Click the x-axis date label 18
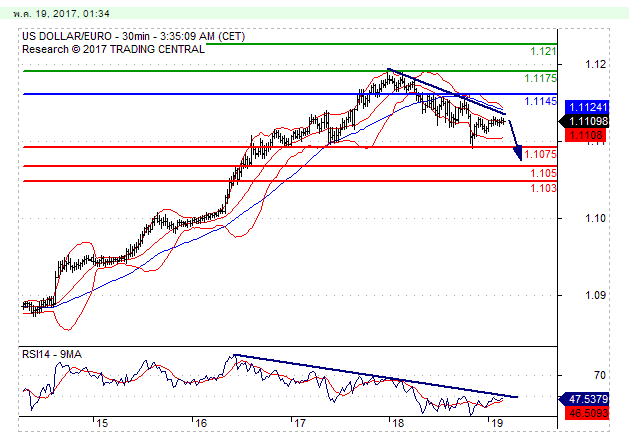The width and height of the screenshot is (629, 439). (398, 423)
